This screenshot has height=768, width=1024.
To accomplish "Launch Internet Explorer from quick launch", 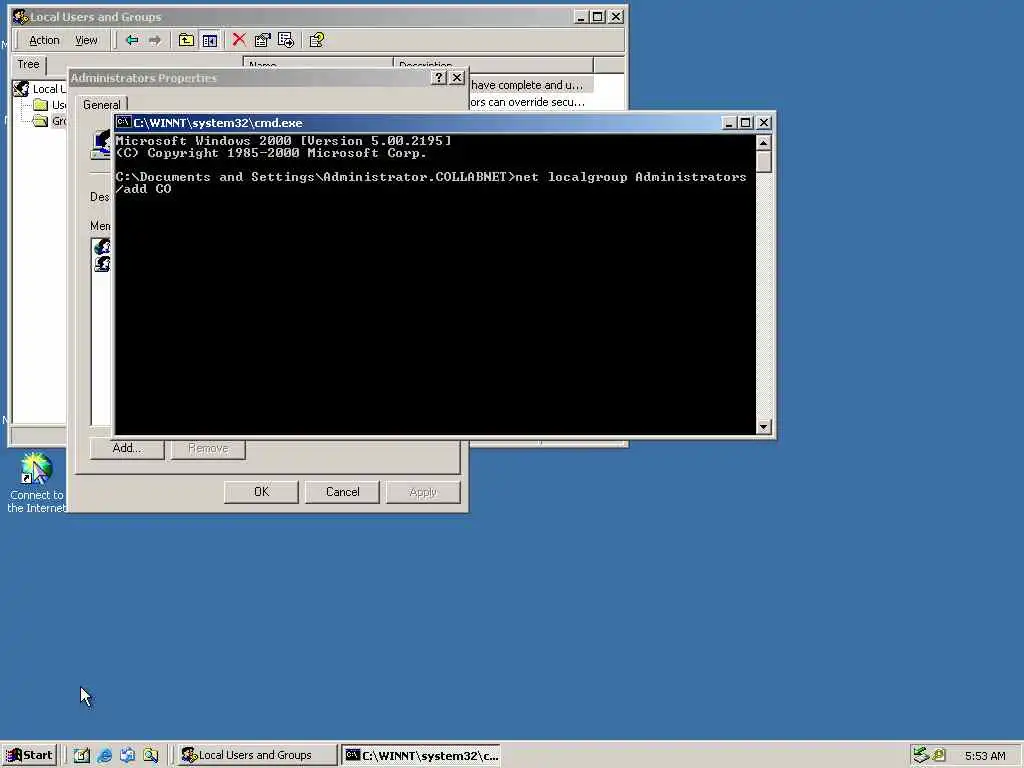I will [104, 755].
